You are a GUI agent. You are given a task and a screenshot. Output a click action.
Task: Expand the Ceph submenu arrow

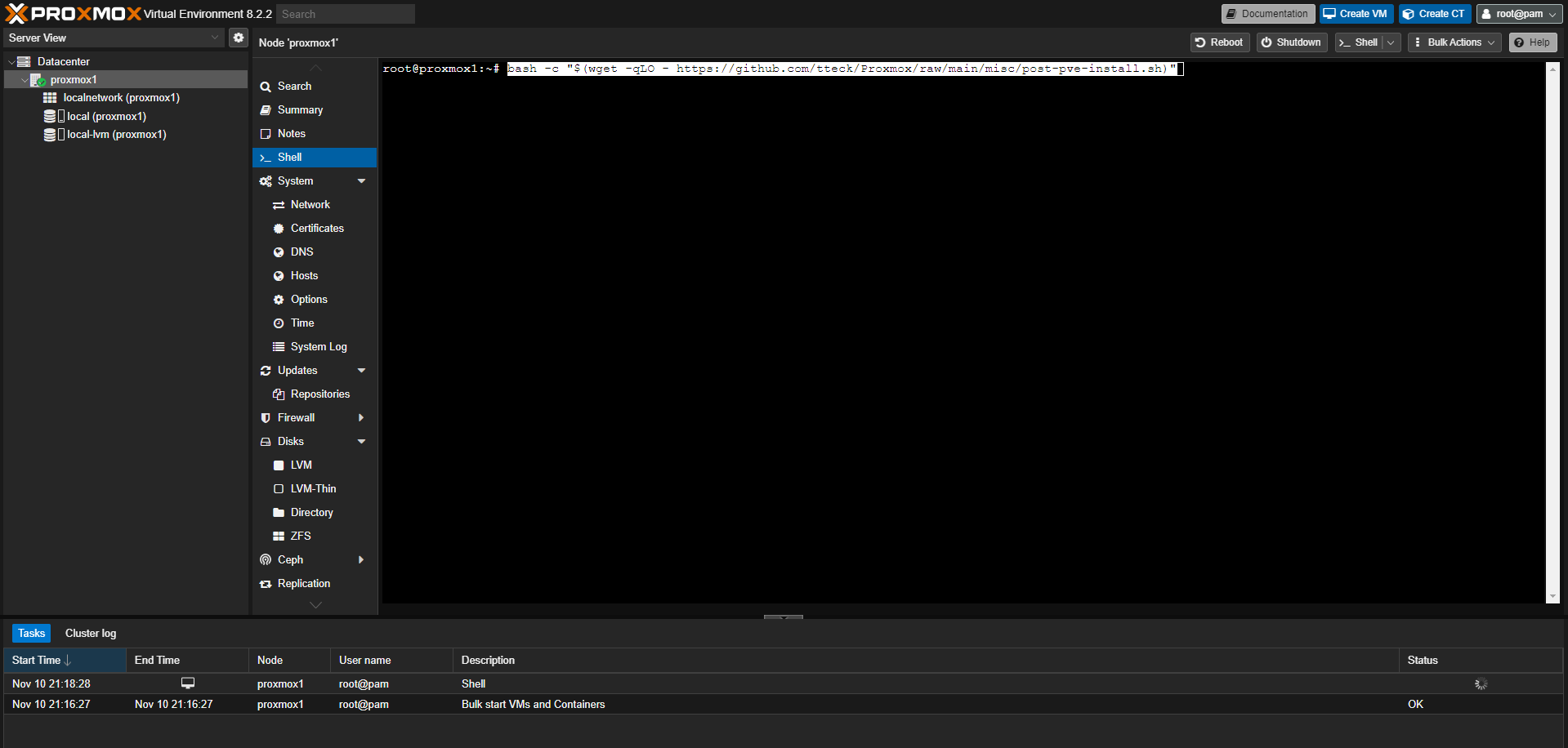tap(361, 559)
